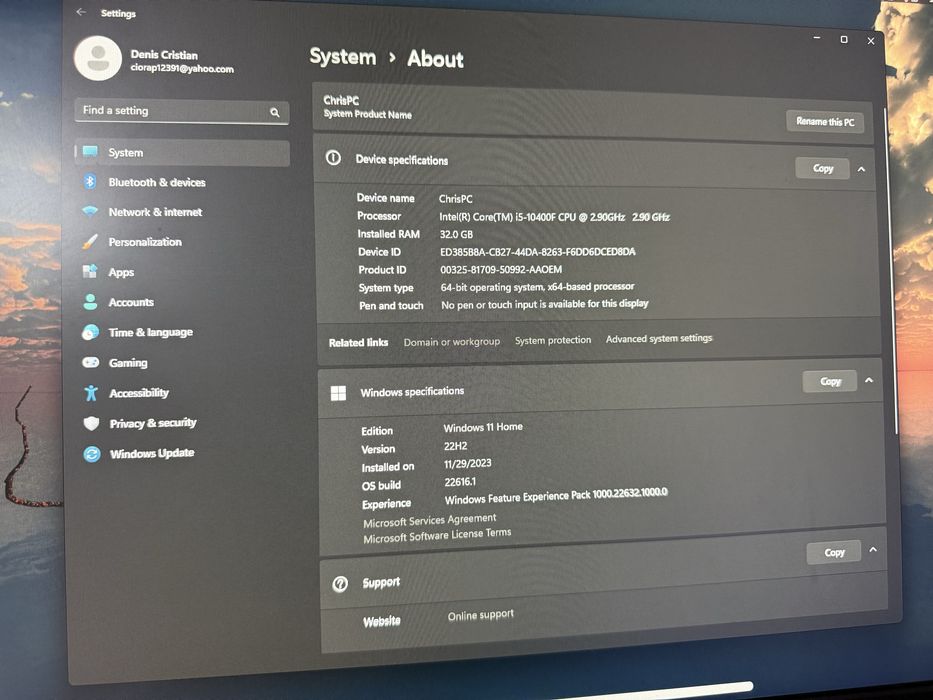The image size is (933, 700).
Task: Open the Online support link
Action: 481,615
